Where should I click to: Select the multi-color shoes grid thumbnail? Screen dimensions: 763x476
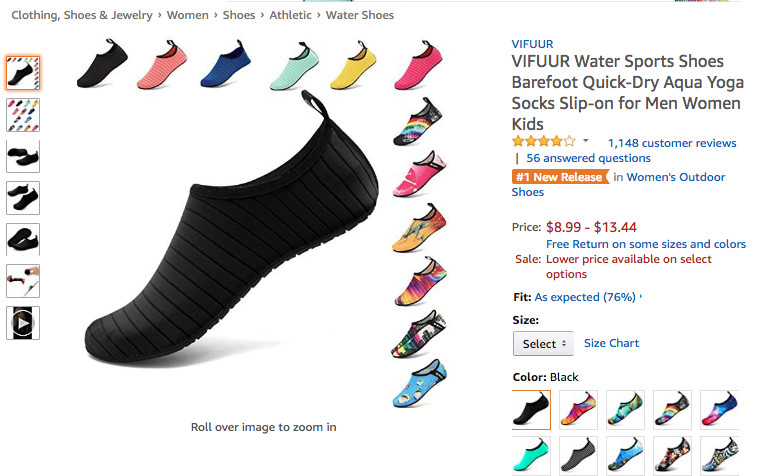click(23, 115)
